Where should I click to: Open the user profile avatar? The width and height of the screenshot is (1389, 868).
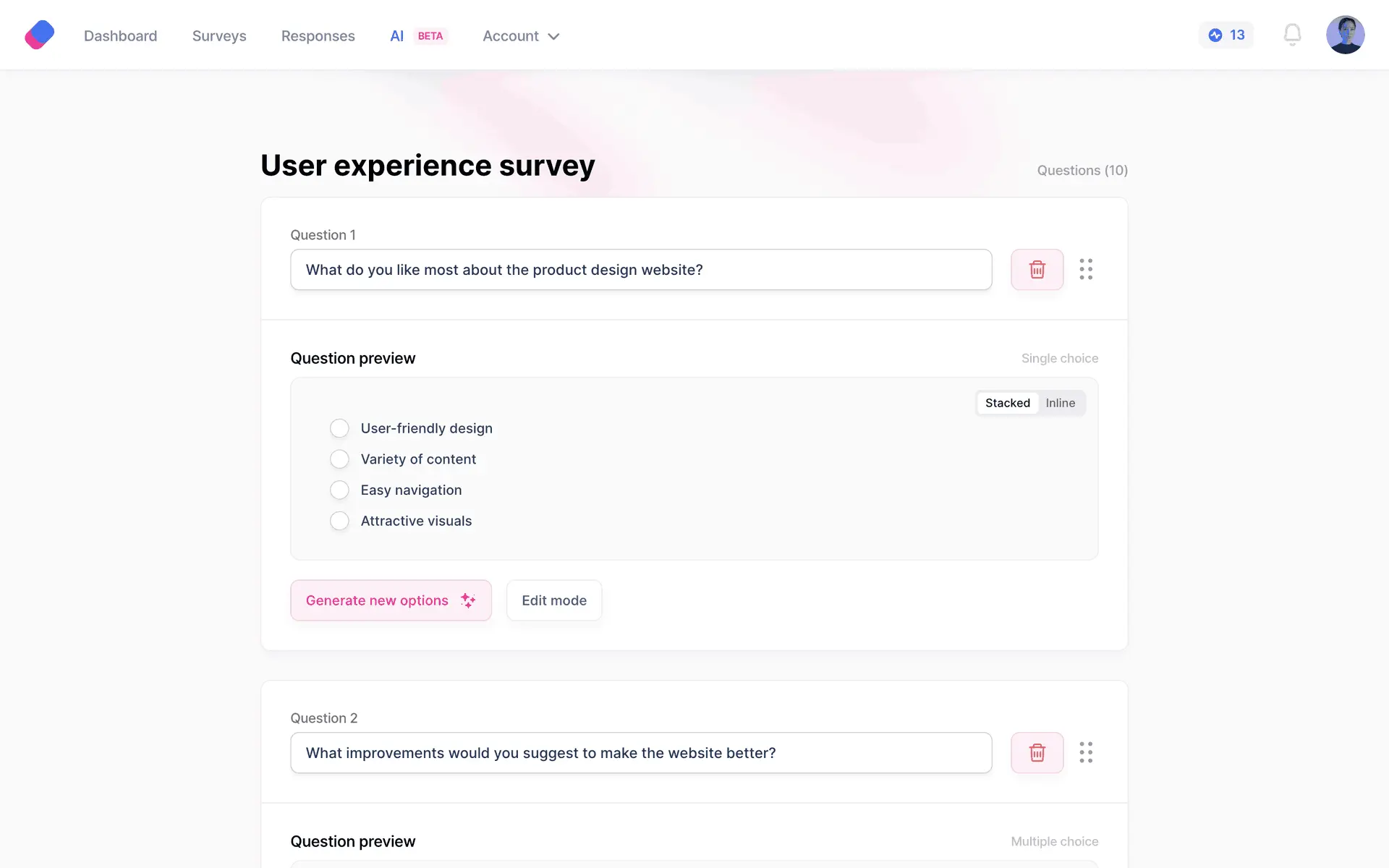pyautogui.click(x=1345, y=35)
